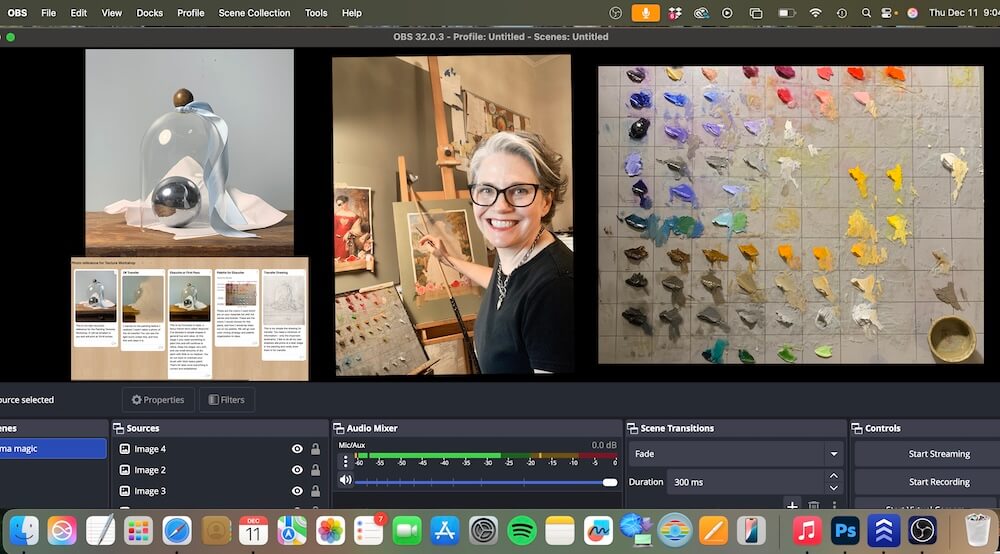Open the Fade transition dropdown

(735, 453)
